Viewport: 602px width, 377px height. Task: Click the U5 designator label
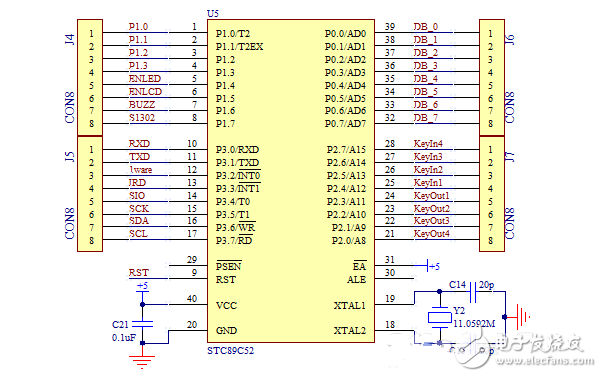[213, 13]
